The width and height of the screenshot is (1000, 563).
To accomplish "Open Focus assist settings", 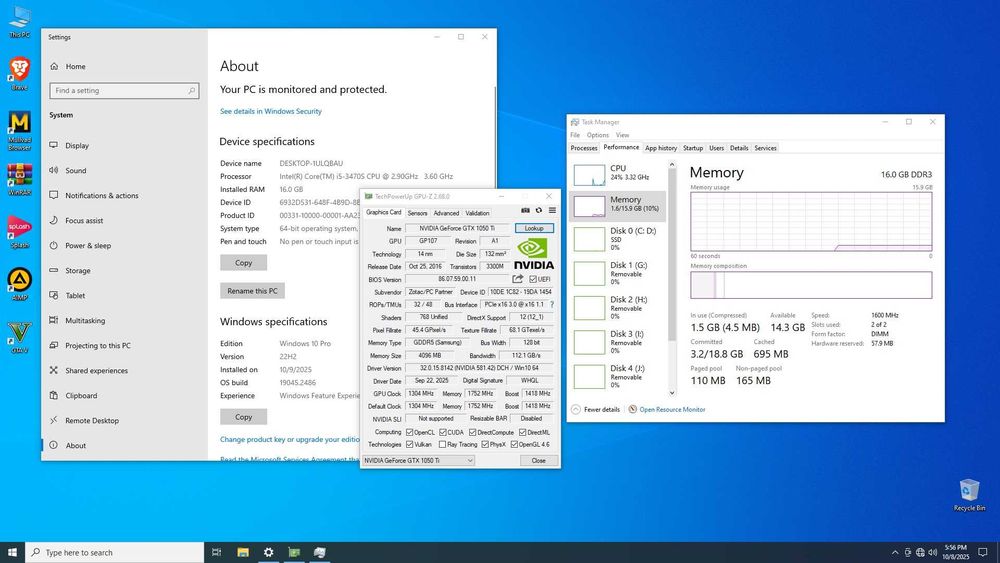I will [x=84, y=220].
